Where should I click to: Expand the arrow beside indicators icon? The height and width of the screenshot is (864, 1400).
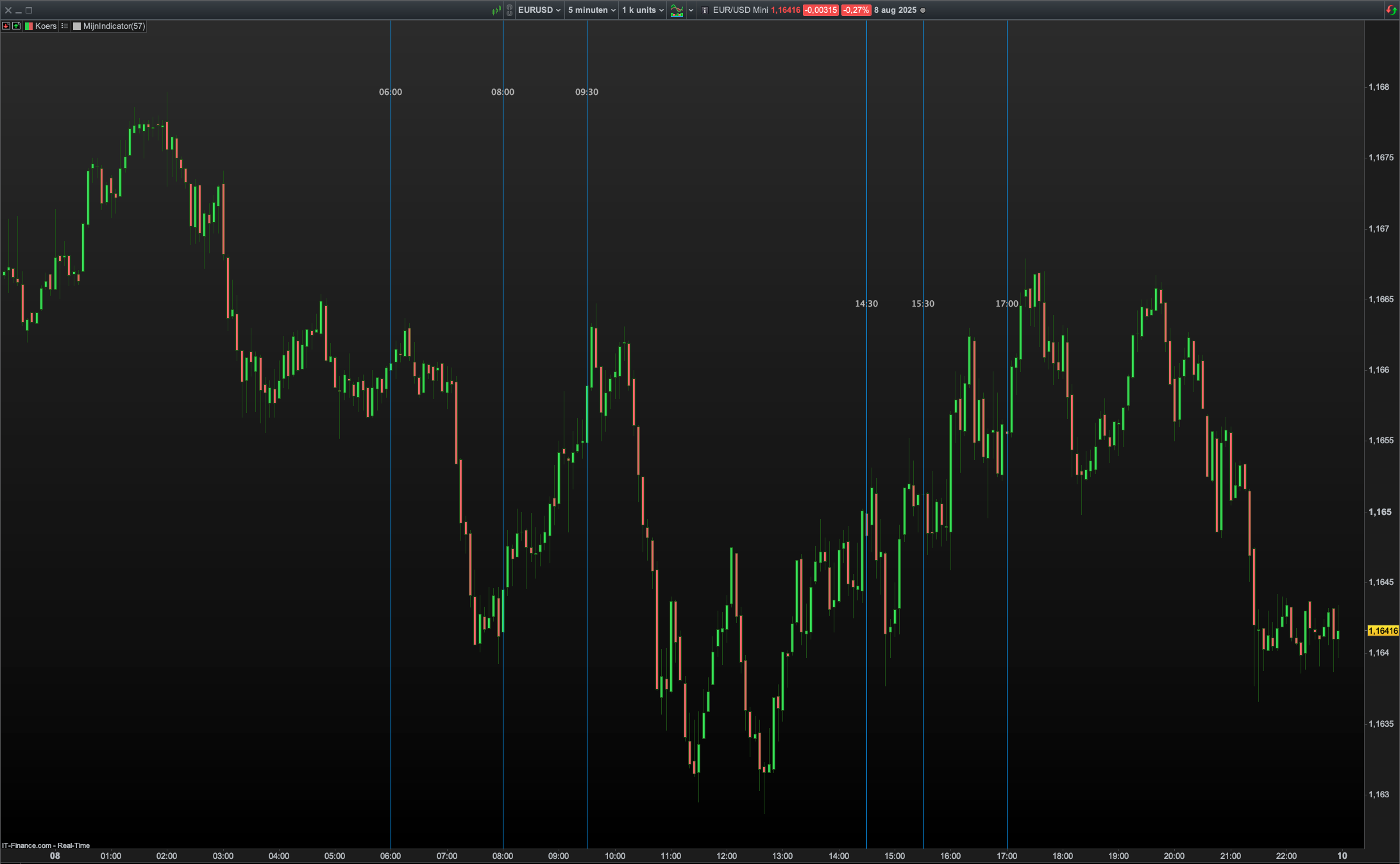[691, 10]
